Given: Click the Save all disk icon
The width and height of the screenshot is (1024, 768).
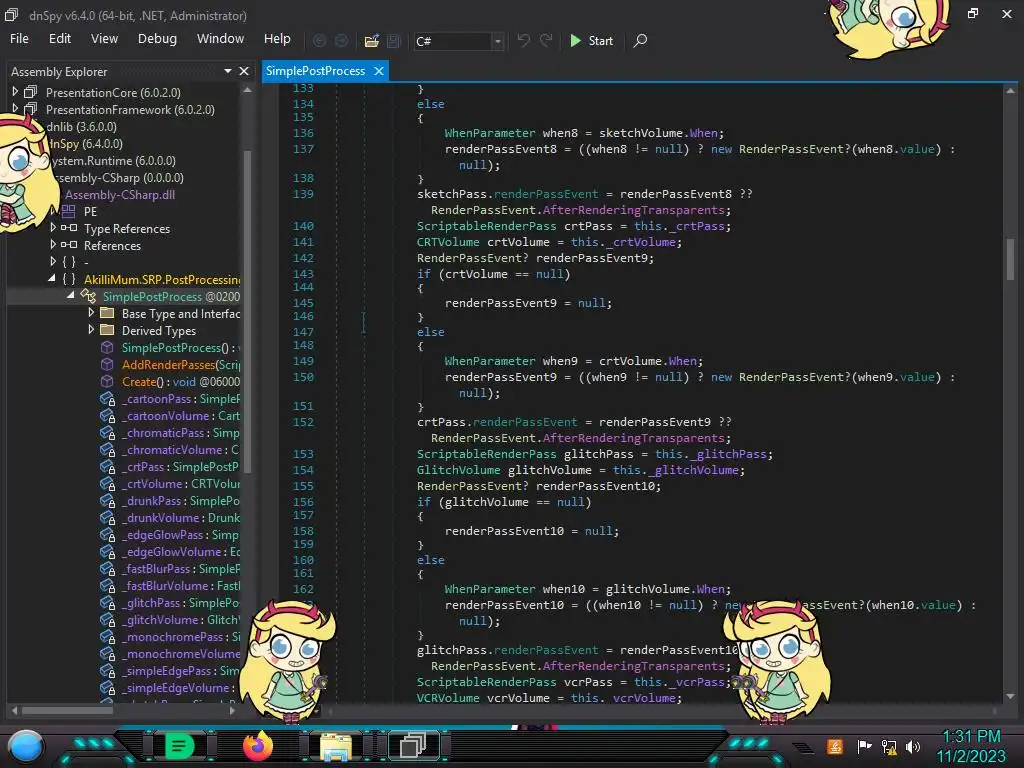Looking at the screenshot, I should pyautogui.click(x=394, y=41).
